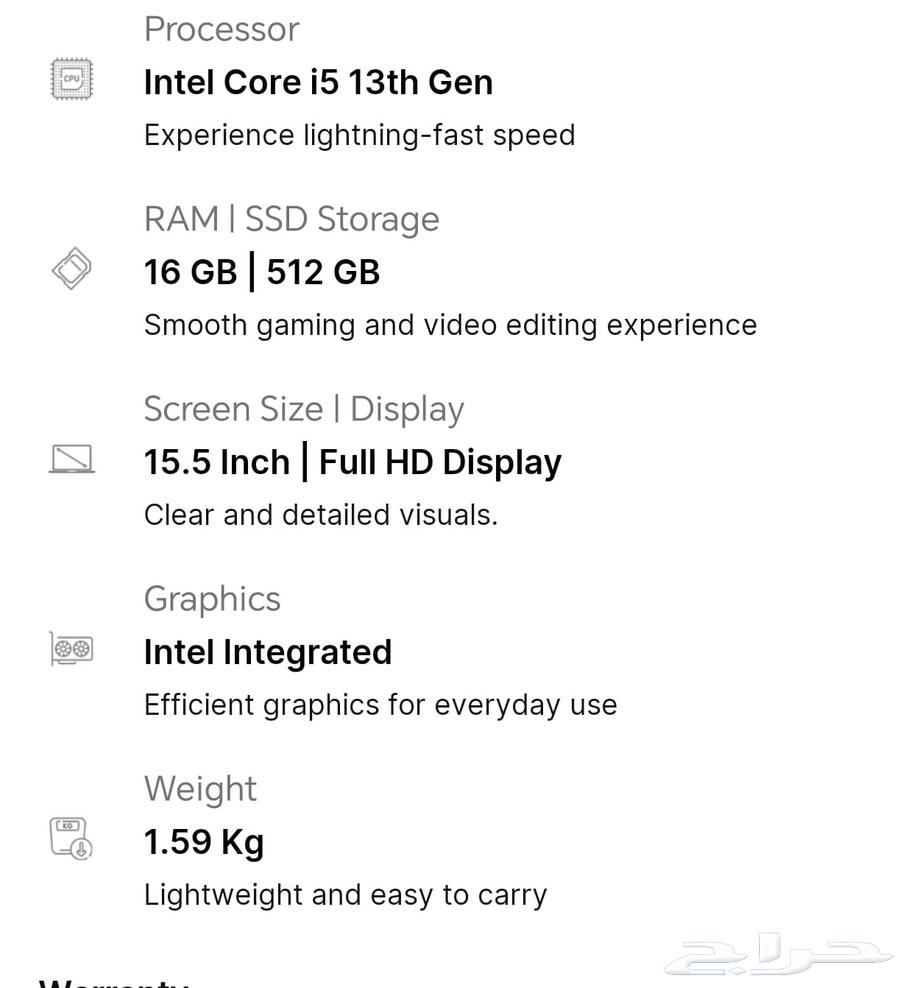Click the partially visible Warranty heading

pyautogui.click(x=113, y=981)
